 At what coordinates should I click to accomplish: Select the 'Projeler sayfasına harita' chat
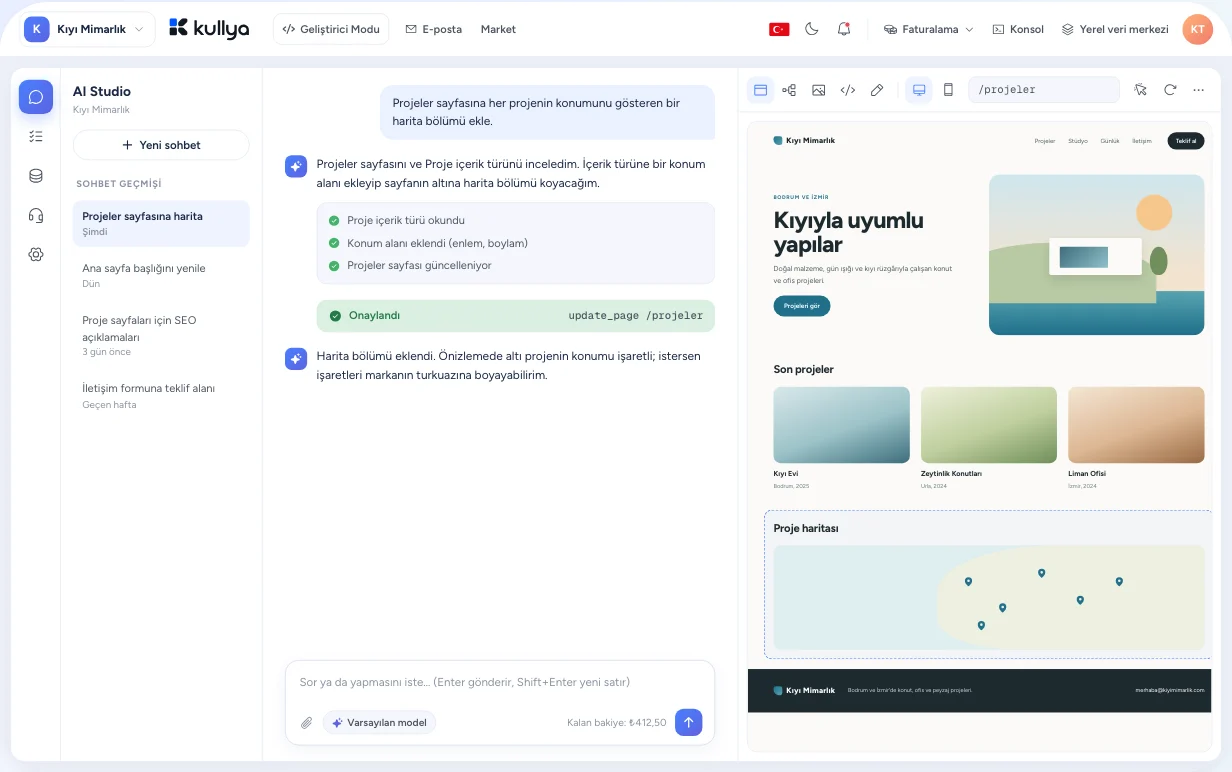pyautogui.click(x=161, y=223)
